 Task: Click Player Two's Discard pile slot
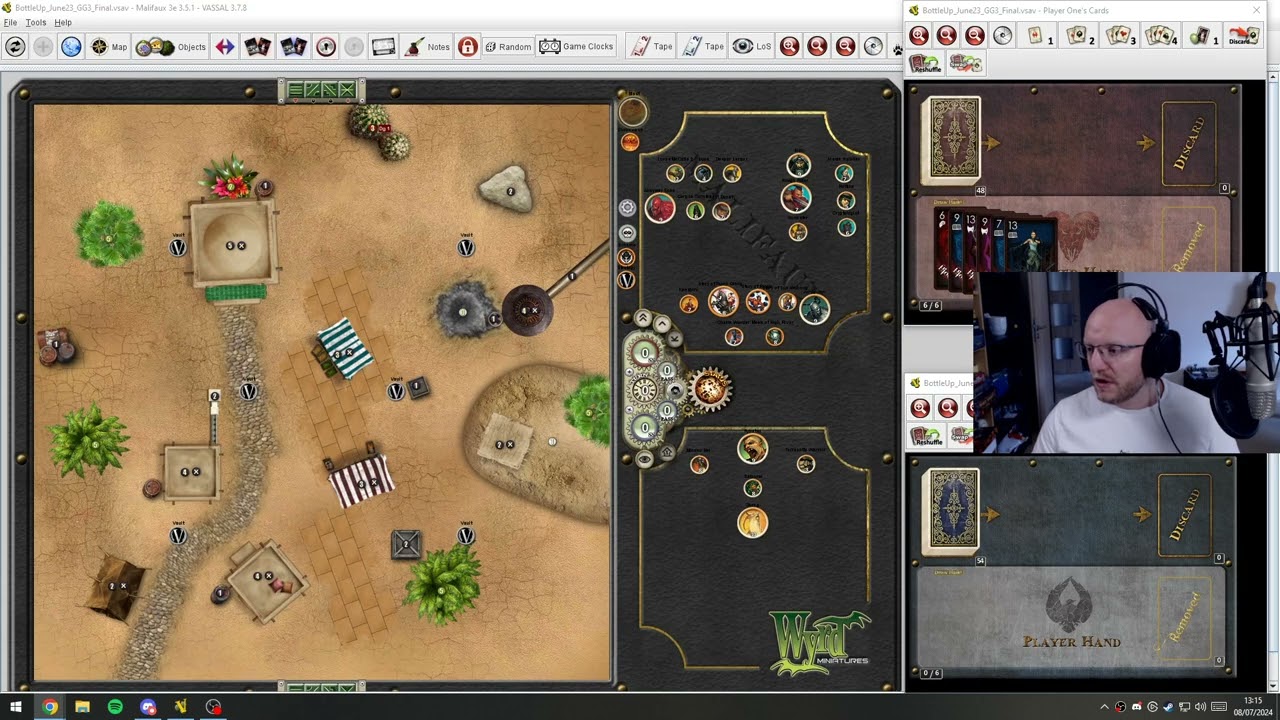point(1185,514)
